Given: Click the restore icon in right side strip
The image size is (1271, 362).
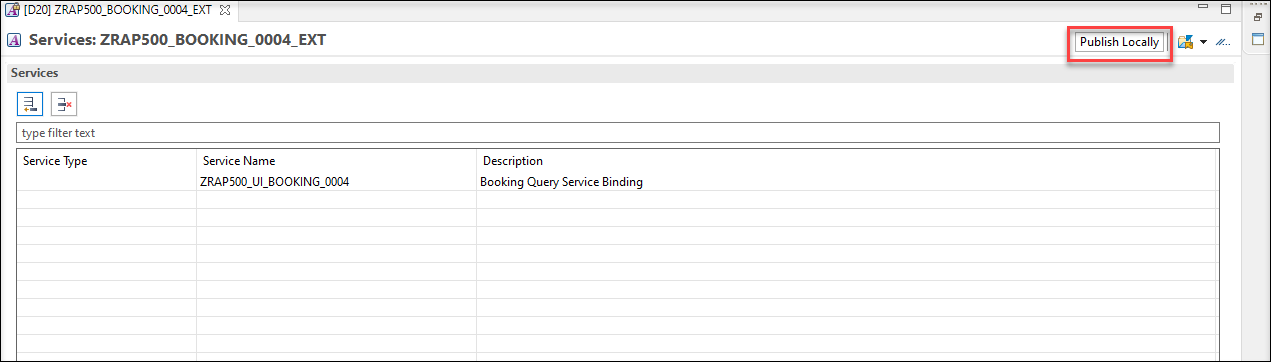Looking at the screenshot, I should click(x=1258, y=17).
